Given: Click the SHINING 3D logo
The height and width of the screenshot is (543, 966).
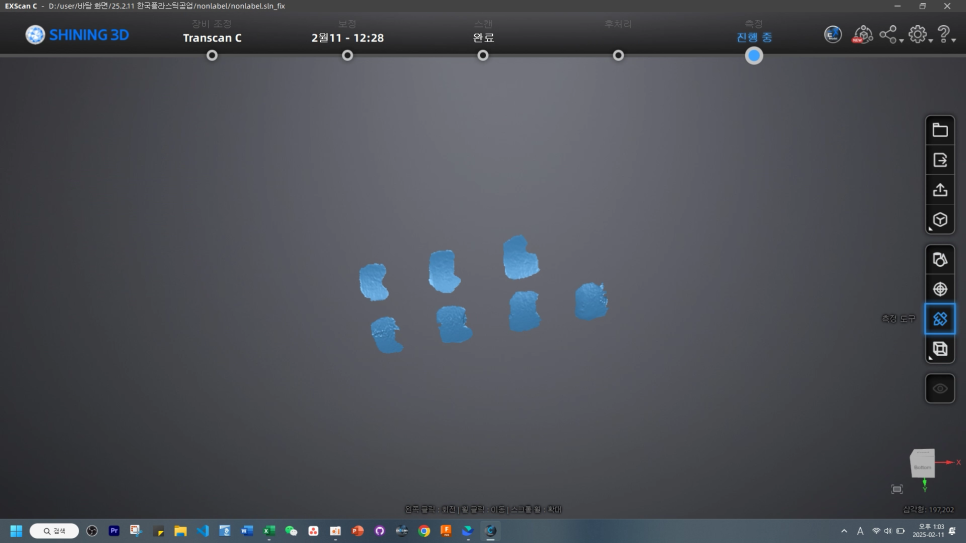Looking at the screenshot, I should click(77, 35).
